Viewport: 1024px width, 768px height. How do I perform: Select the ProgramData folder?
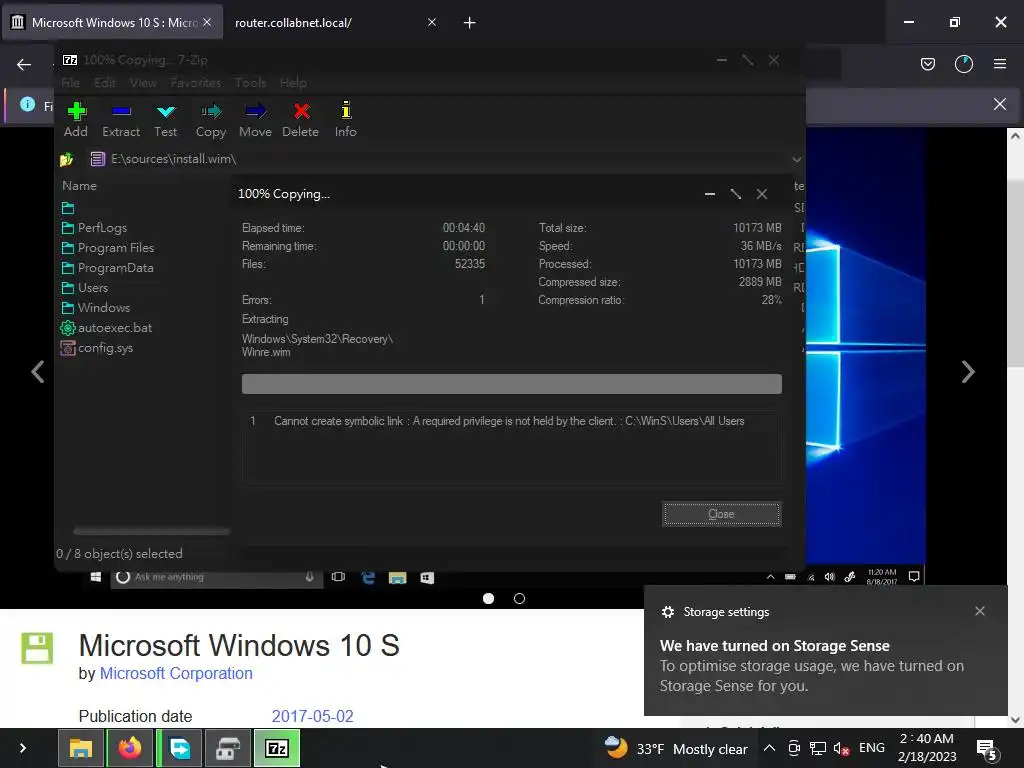[108, 268]
